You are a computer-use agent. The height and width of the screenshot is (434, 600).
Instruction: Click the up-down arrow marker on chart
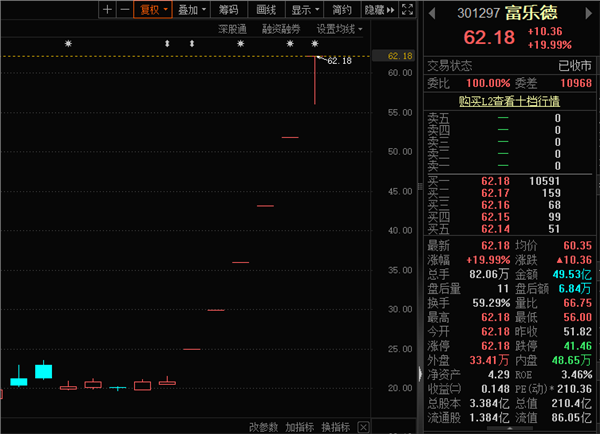tap(167, 44)
